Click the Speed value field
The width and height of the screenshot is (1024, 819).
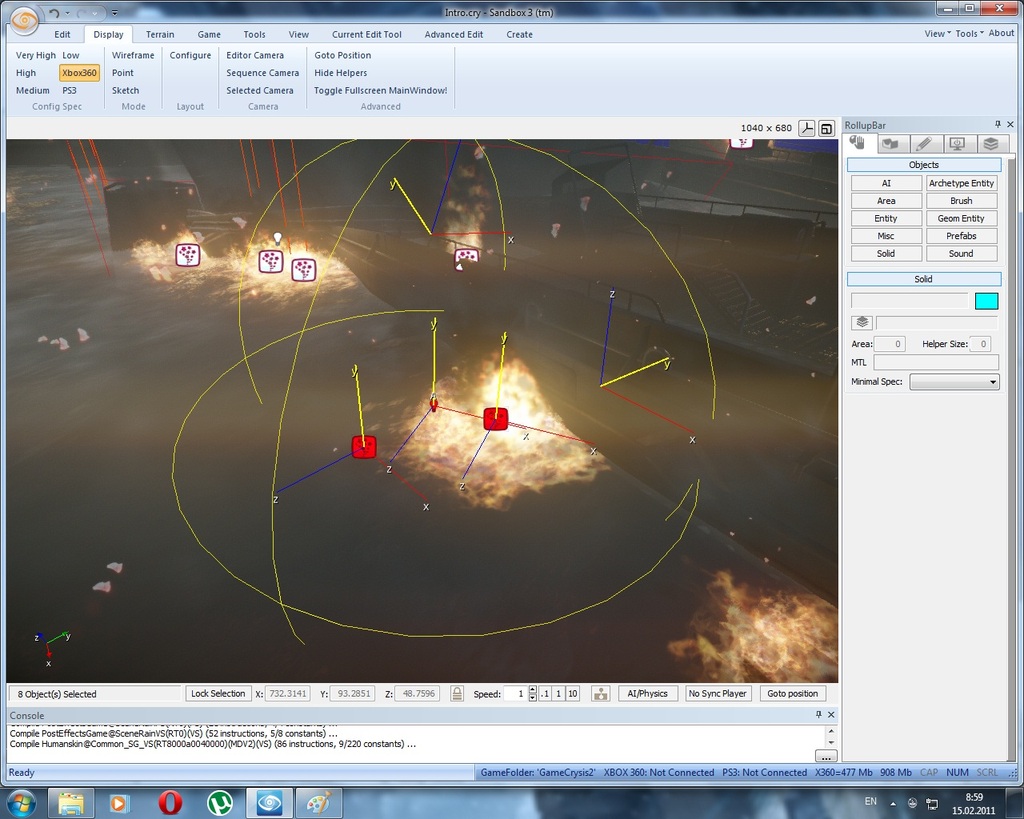coord(515,694)
